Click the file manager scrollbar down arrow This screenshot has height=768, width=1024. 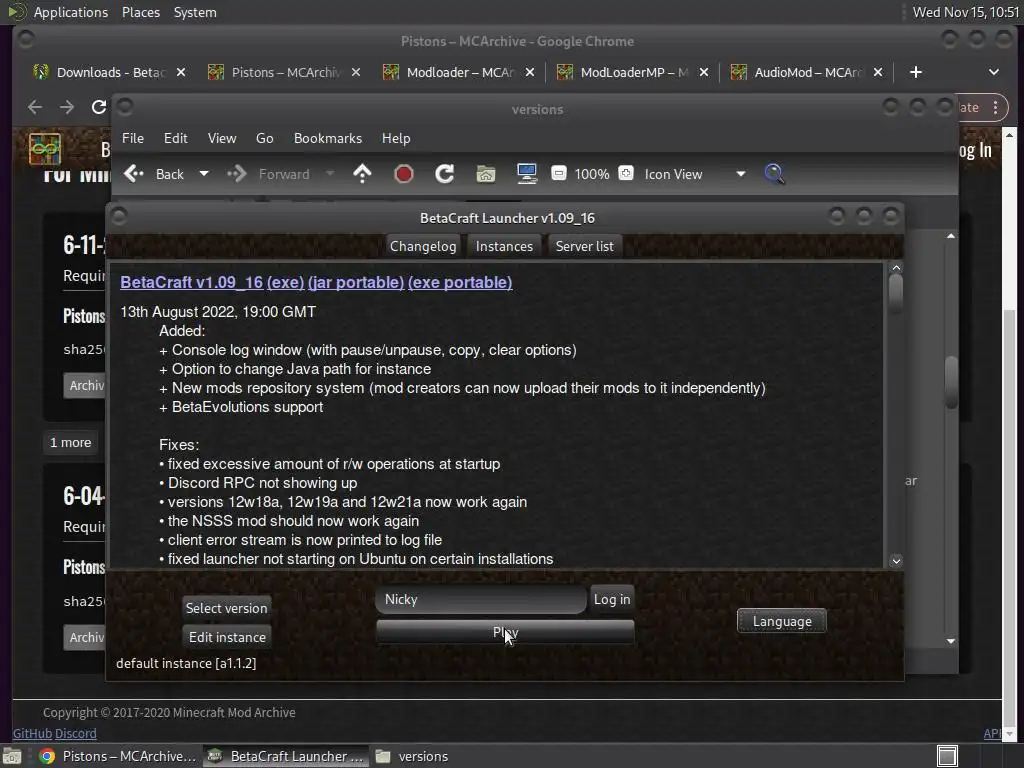(x=951, y=641)
